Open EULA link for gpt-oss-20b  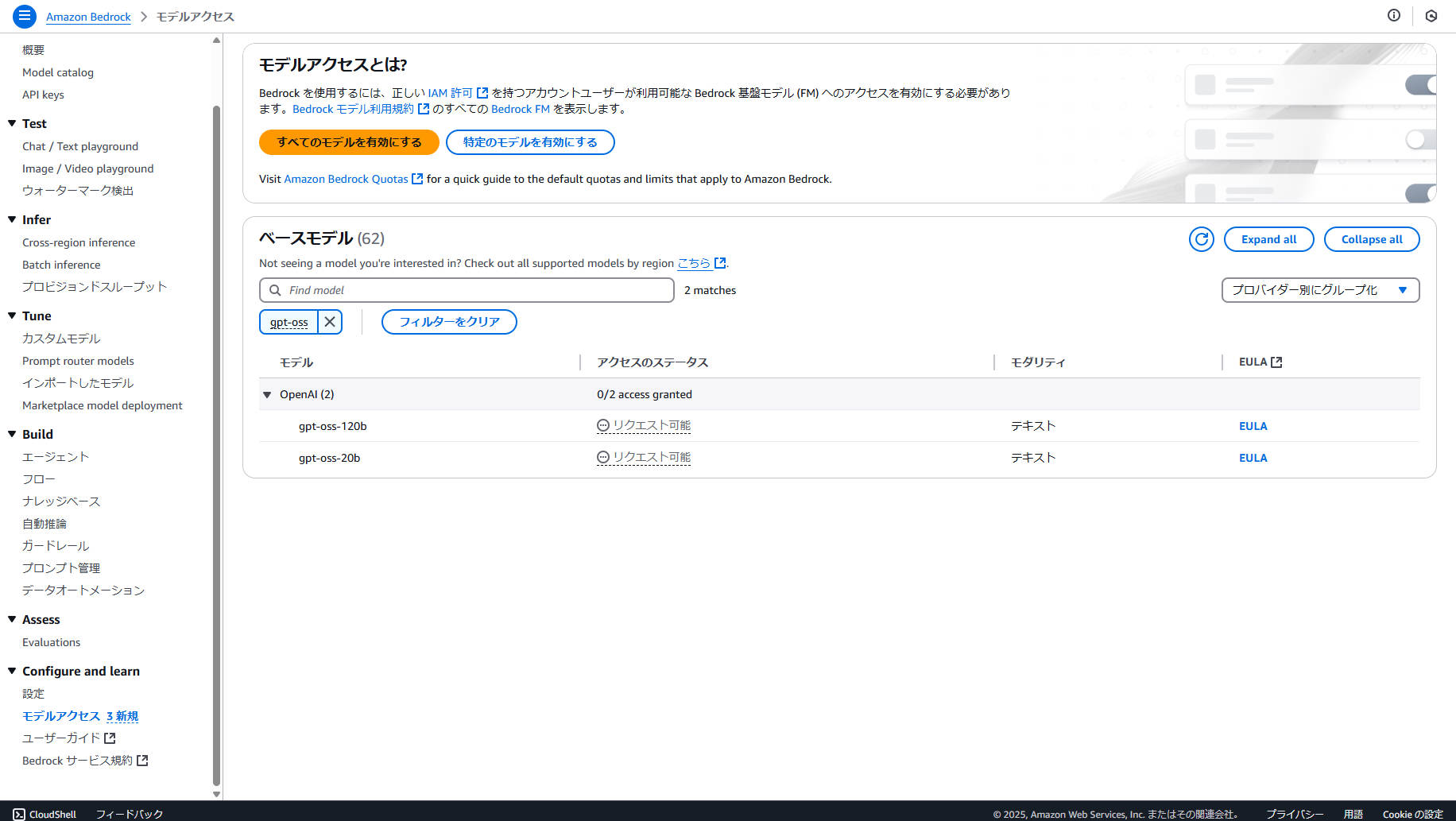[1253, 458]
